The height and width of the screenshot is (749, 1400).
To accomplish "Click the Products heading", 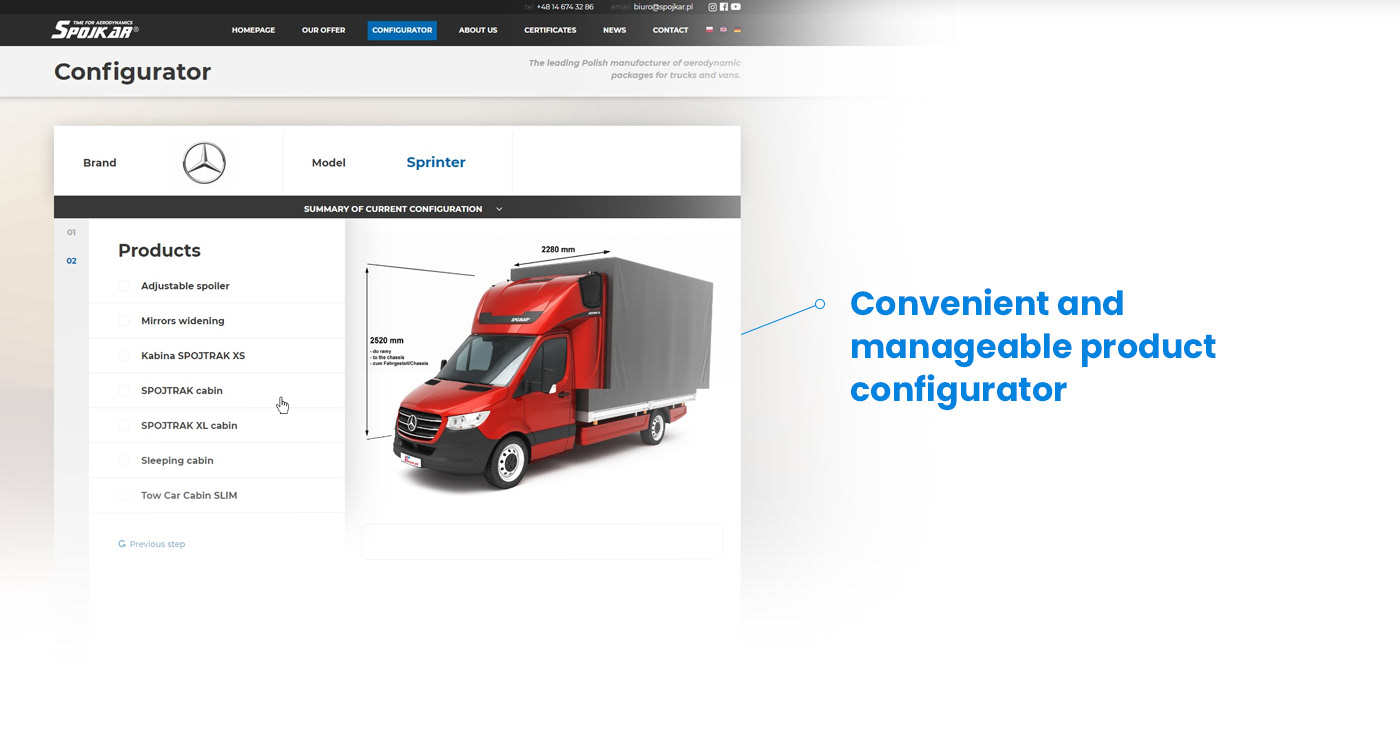I will [159, 251].
